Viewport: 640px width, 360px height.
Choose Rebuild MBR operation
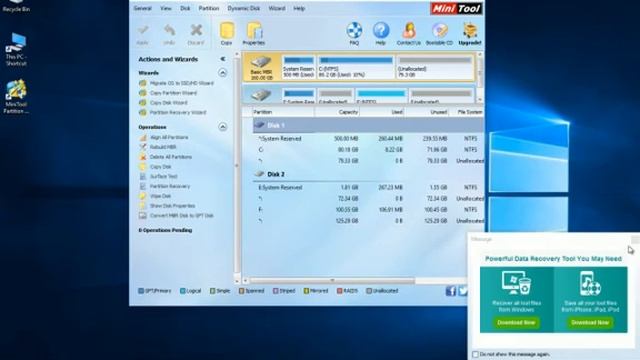(x=158, y=147)
